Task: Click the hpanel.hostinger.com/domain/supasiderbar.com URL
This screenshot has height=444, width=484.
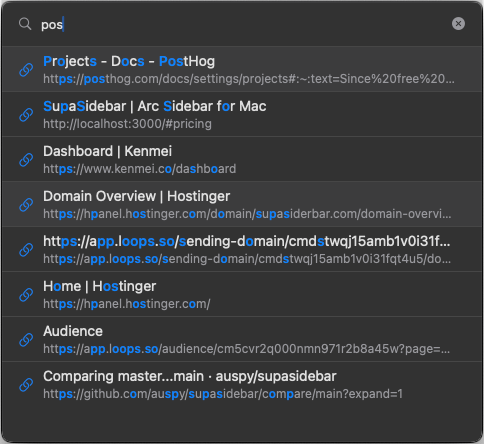Action: point(247,214)
